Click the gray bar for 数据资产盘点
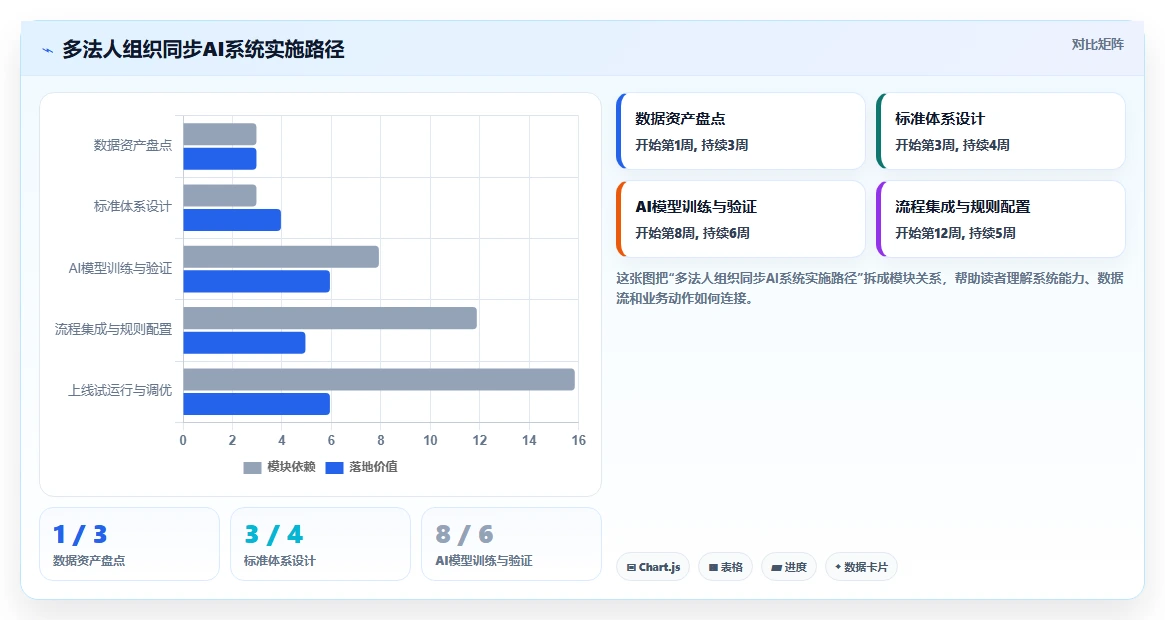Image resolution: width=1165 pixels, height=620 pixels. (220, 135)
